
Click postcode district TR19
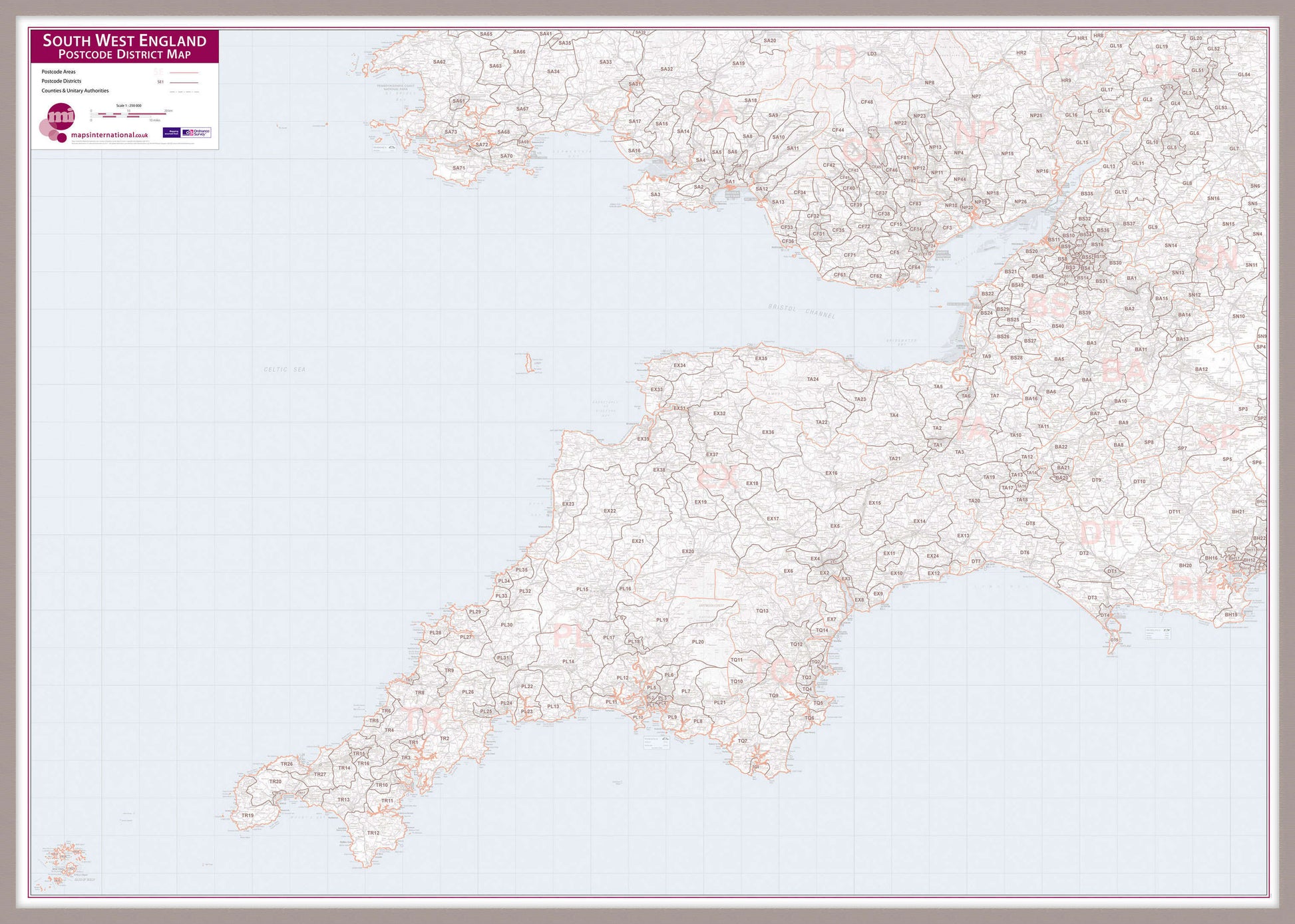(247, 816)
